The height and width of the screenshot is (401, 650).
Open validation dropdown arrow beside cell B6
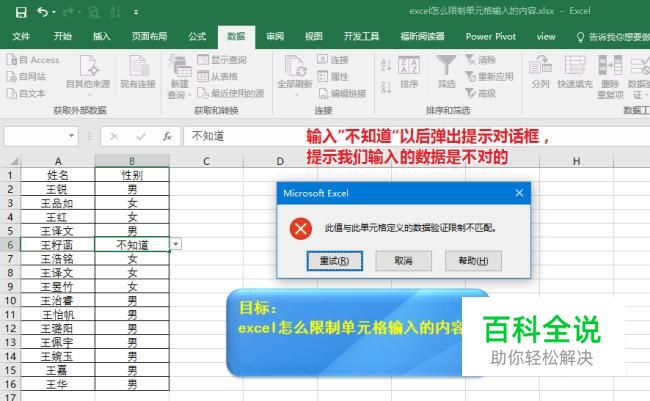pyautogui.click(x=176, y=244)
